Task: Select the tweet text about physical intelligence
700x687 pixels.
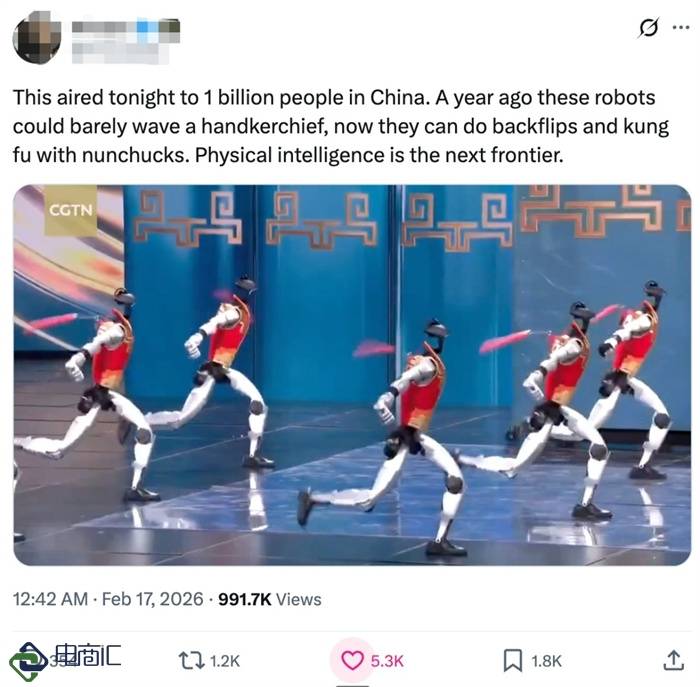Action: click(341, 126)
